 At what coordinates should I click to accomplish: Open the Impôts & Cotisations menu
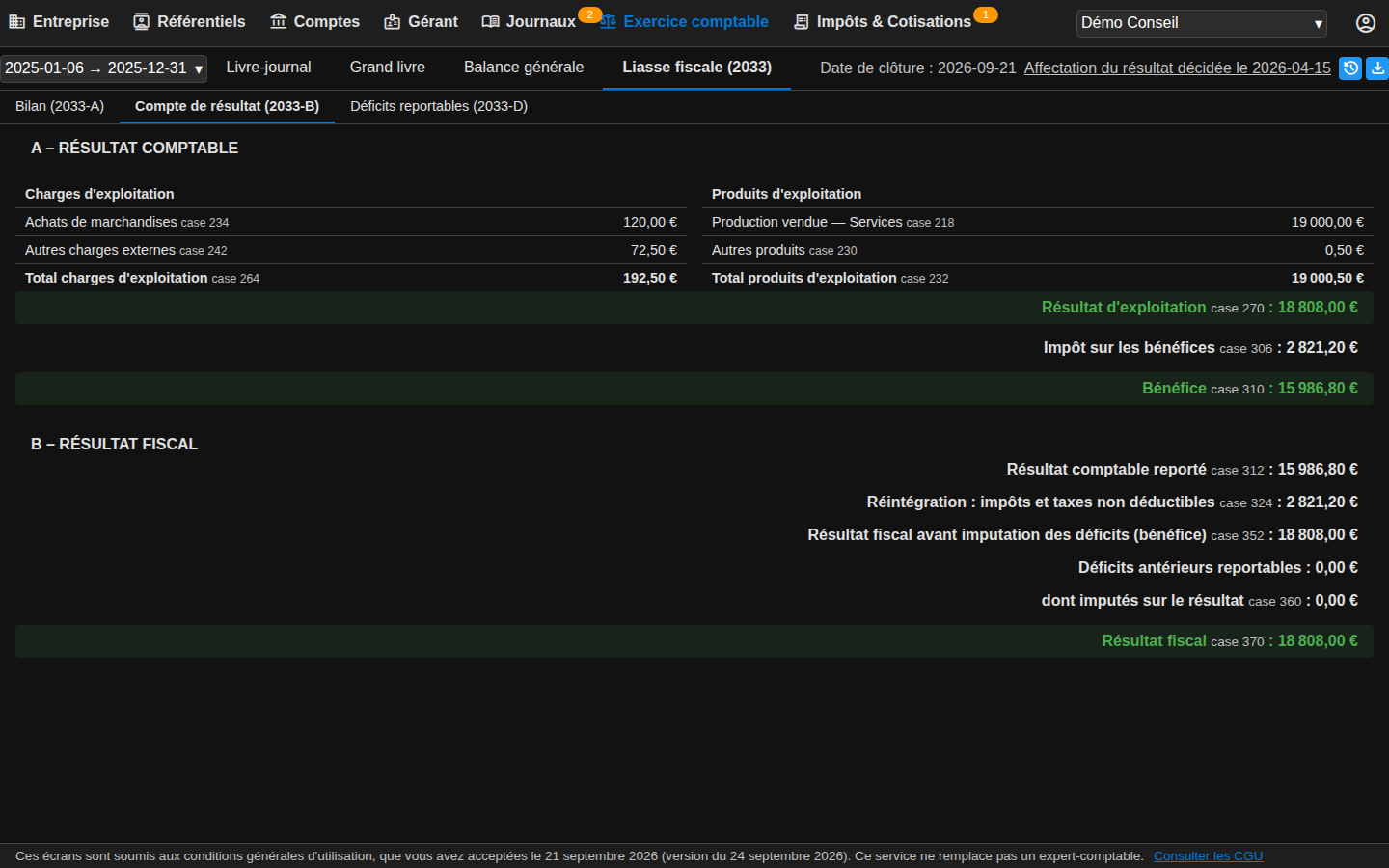point(882,21)
